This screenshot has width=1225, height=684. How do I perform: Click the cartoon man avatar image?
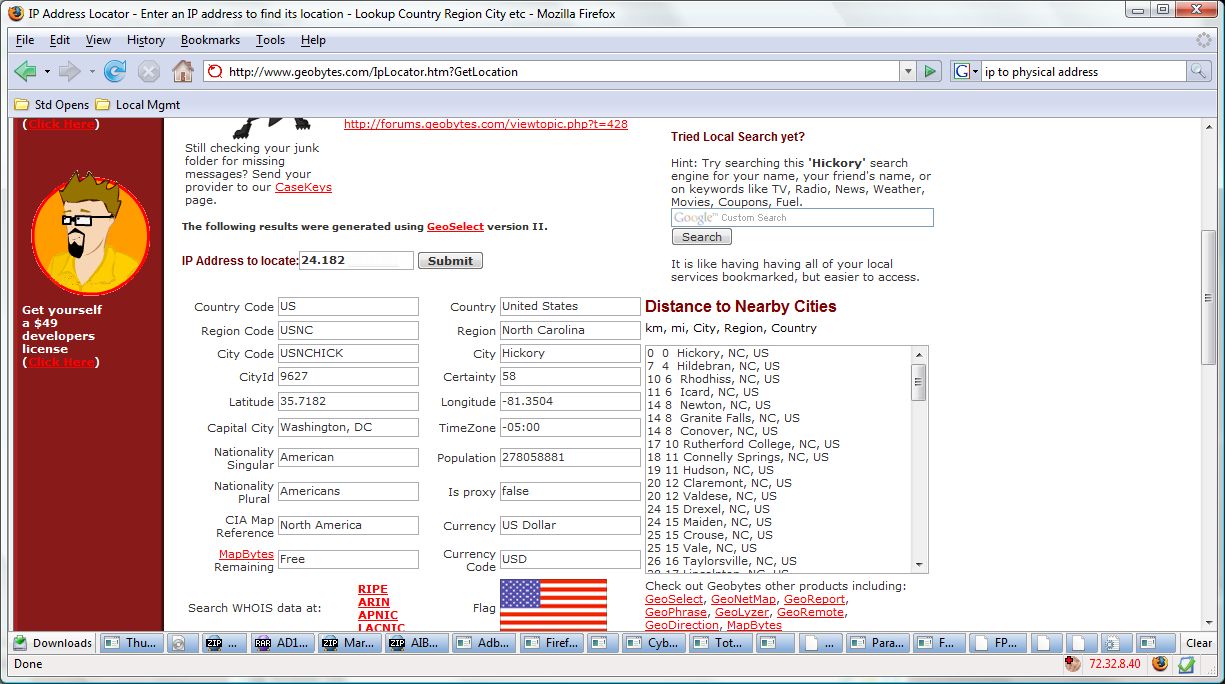click(x=90, y=233)
